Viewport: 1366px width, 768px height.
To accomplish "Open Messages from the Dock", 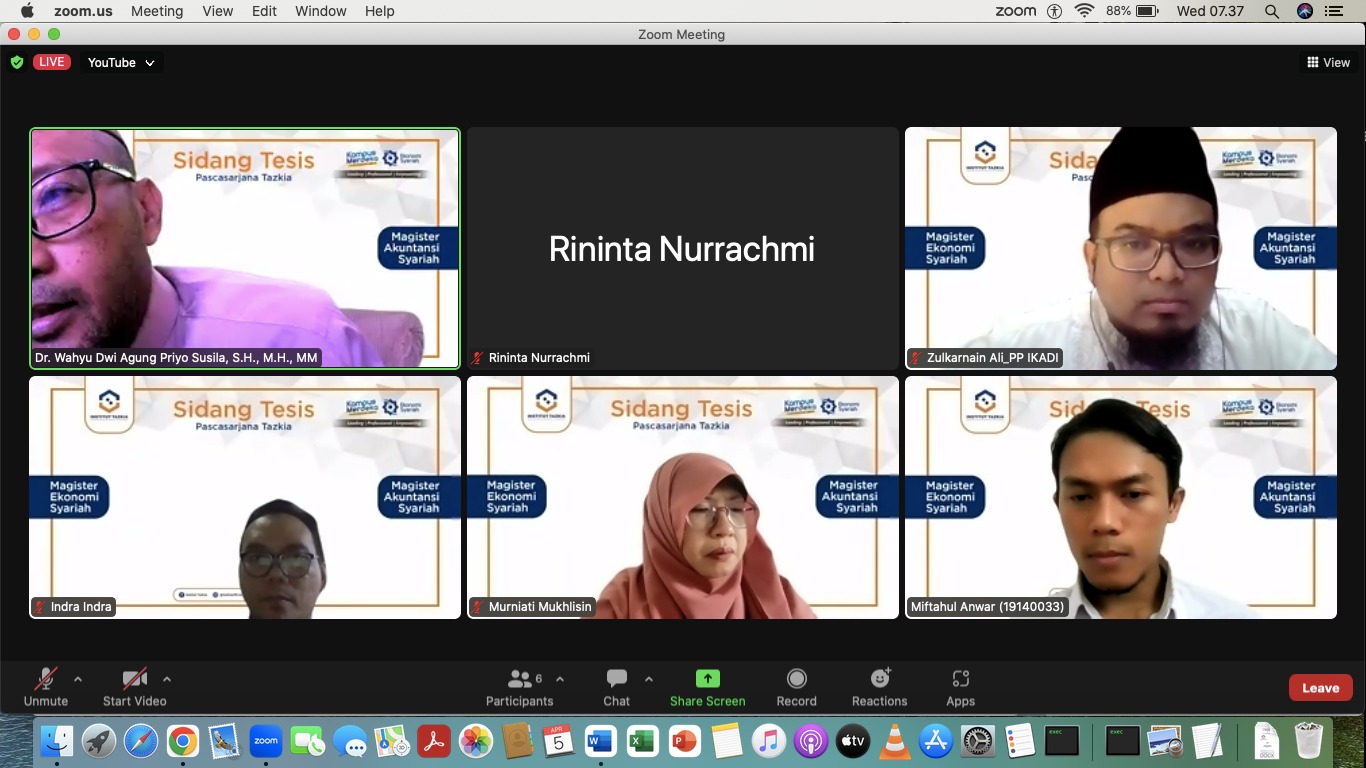I will [x=350, y=741].
